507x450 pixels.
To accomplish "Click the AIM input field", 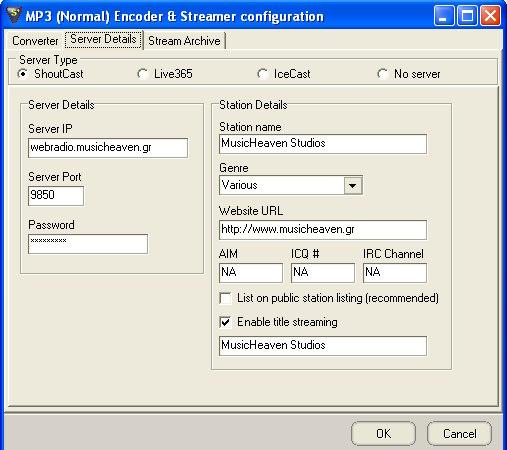I will pyautogui.click(x=251, y=273).
